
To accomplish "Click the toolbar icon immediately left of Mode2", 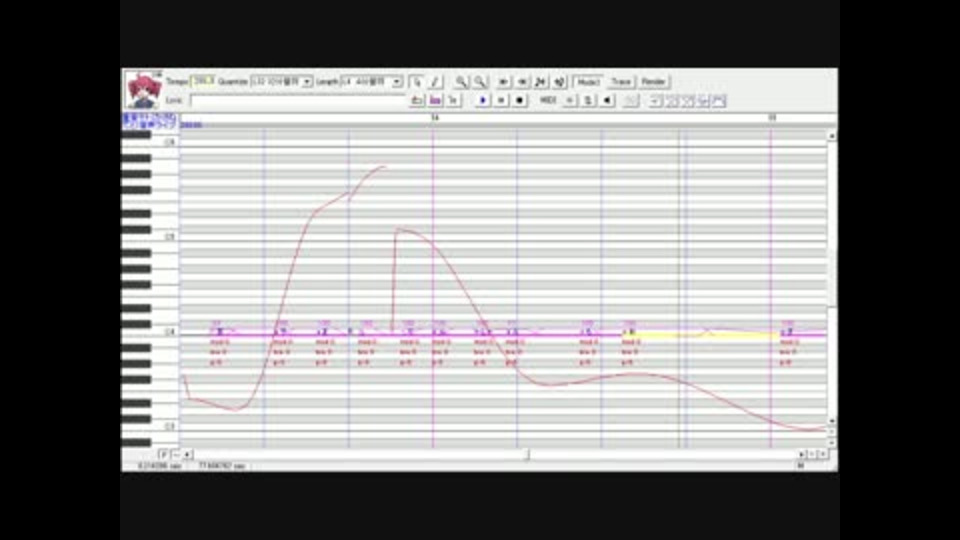I will [x=560, y=81].
